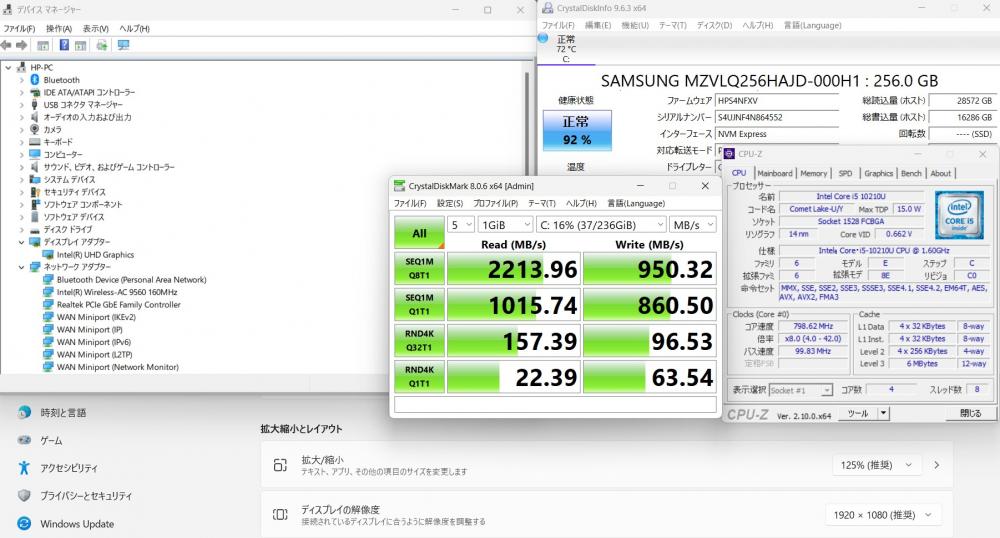The width and height of the screenshot is (1000, 538).
Task: Select Bluetooth Device (Personal Area Network)
Action: [x=131, y=279]
